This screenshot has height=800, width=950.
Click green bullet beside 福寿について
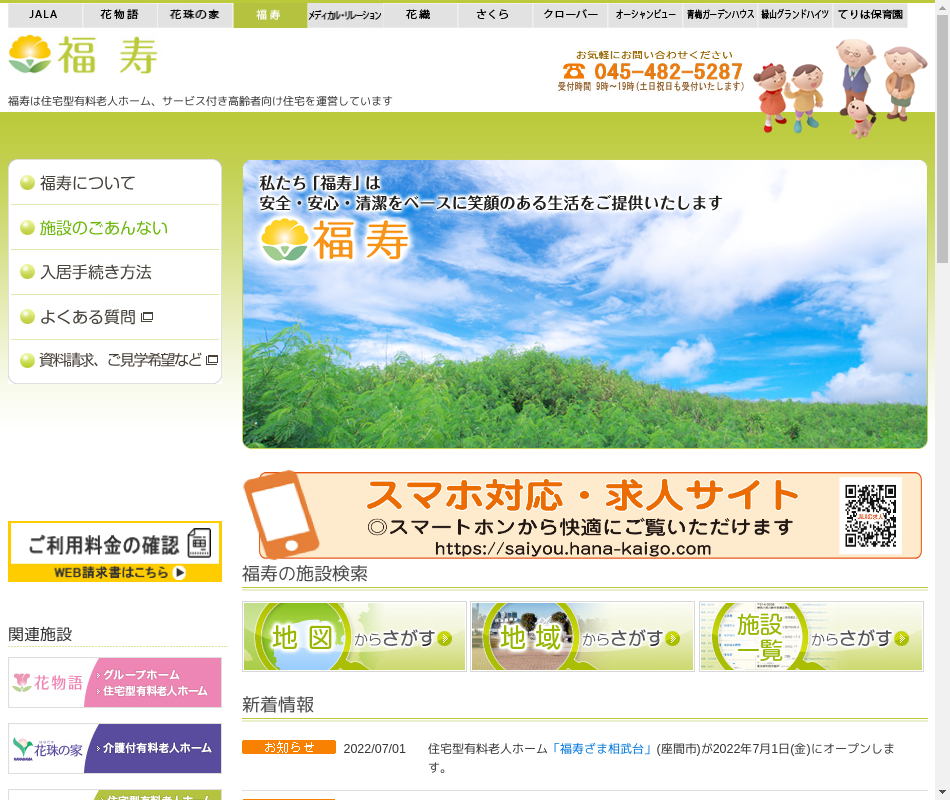coord(27,182)
